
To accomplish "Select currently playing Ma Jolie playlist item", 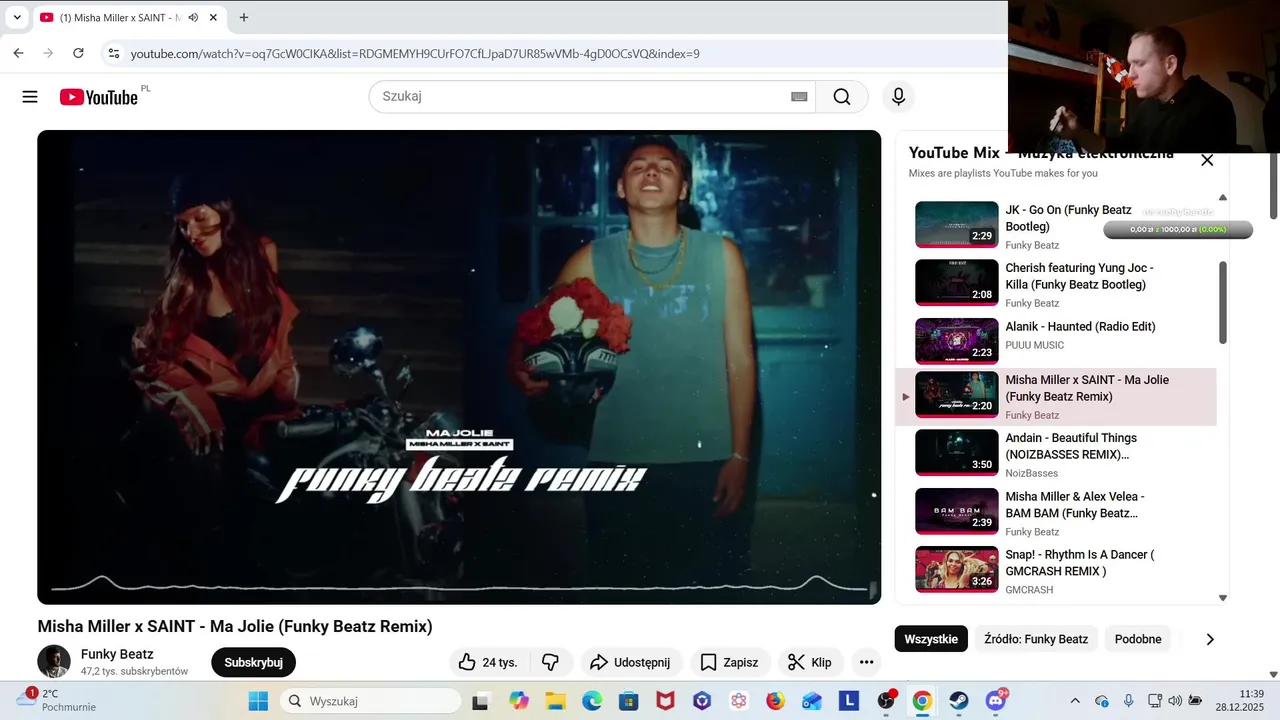I will click(1055, 397).
